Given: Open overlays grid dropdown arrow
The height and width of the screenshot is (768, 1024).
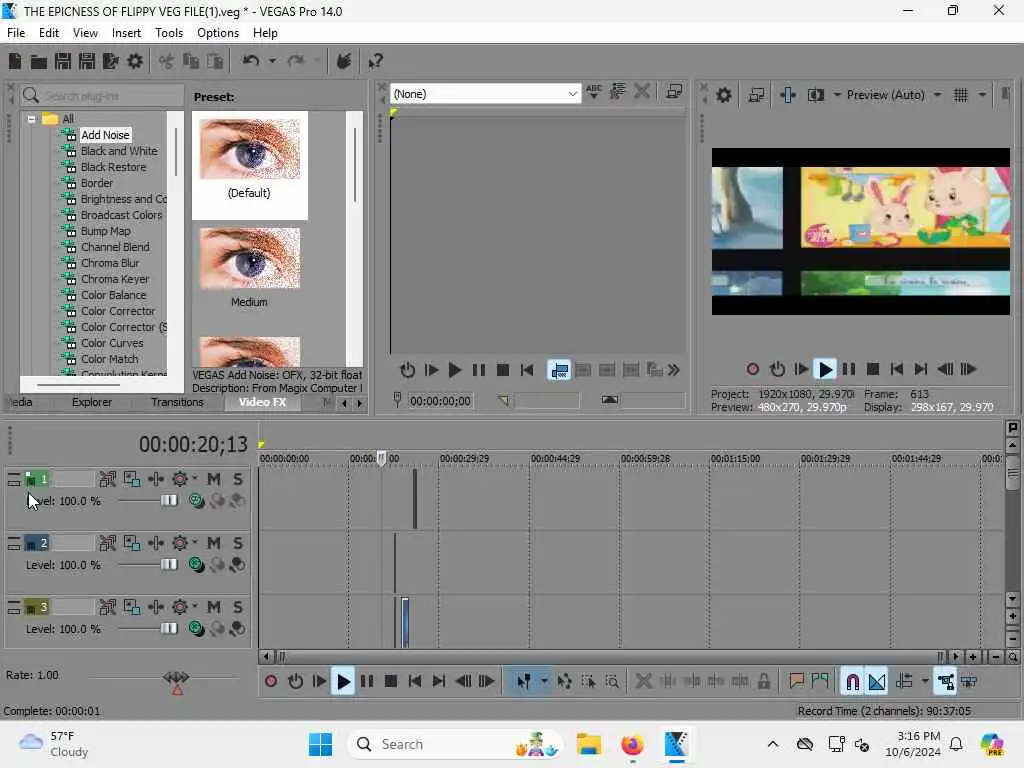Looking at the screenshot, I should [x=982, y=95].
